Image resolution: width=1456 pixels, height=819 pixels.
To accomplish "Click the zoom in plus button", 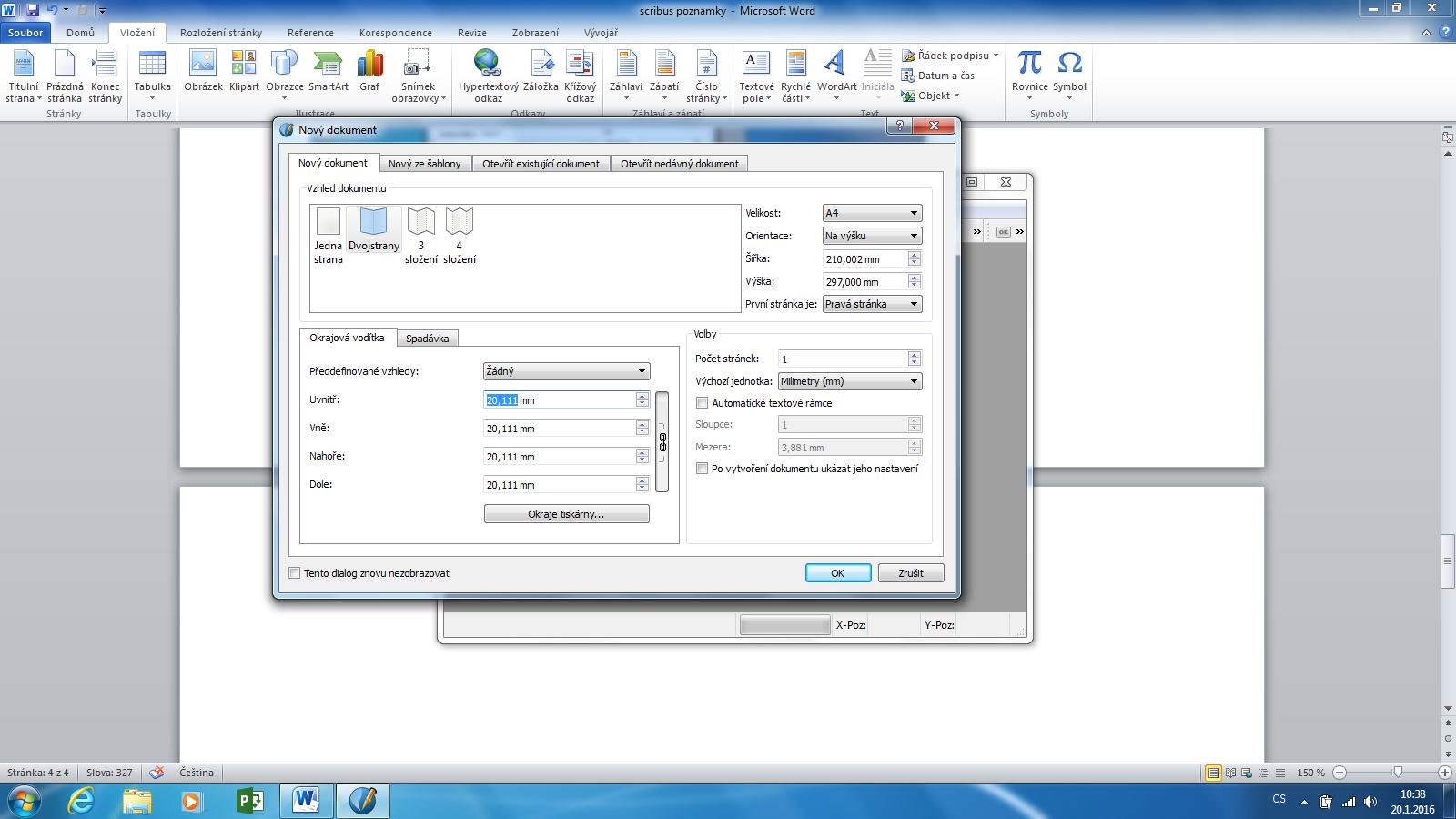I will point(1444,773).
